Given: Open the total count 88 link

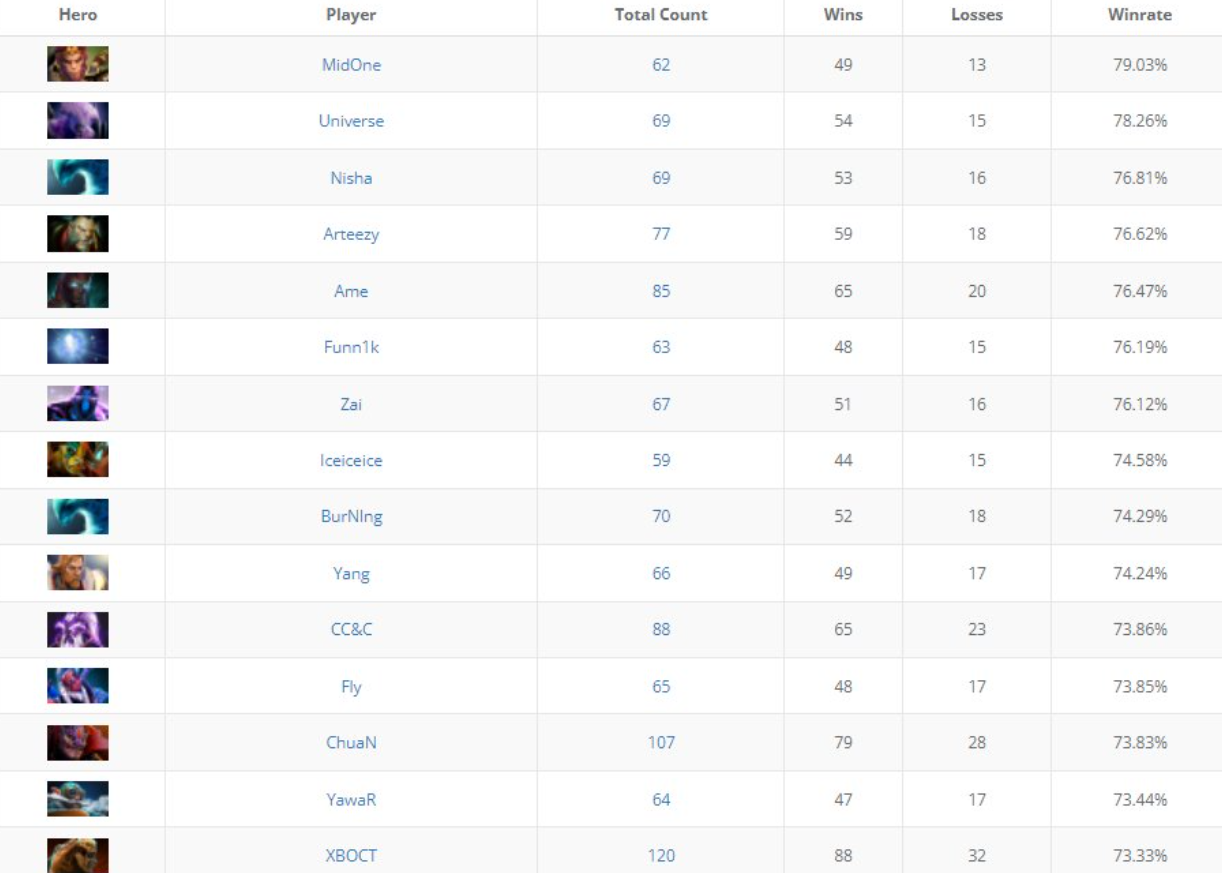Looking at the screenshot, I should [661, 630].
